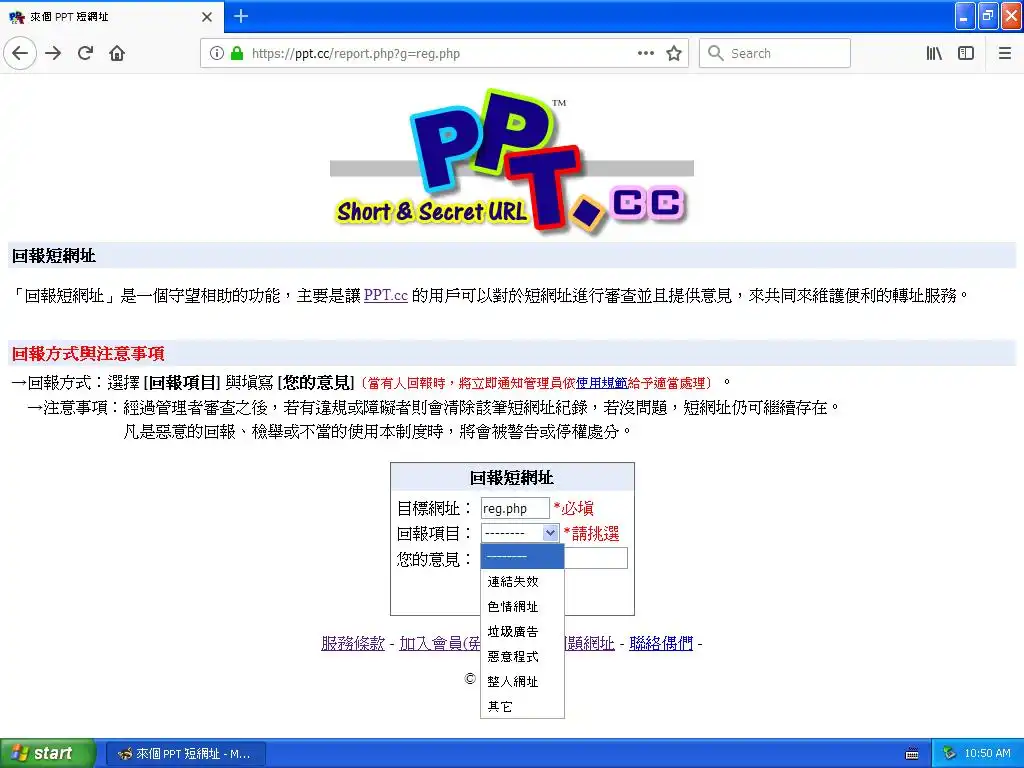Close the 來個 PPT 短網址 tab
The height and width of the screenshot is (768, 1024).
(x=207, y=17)
